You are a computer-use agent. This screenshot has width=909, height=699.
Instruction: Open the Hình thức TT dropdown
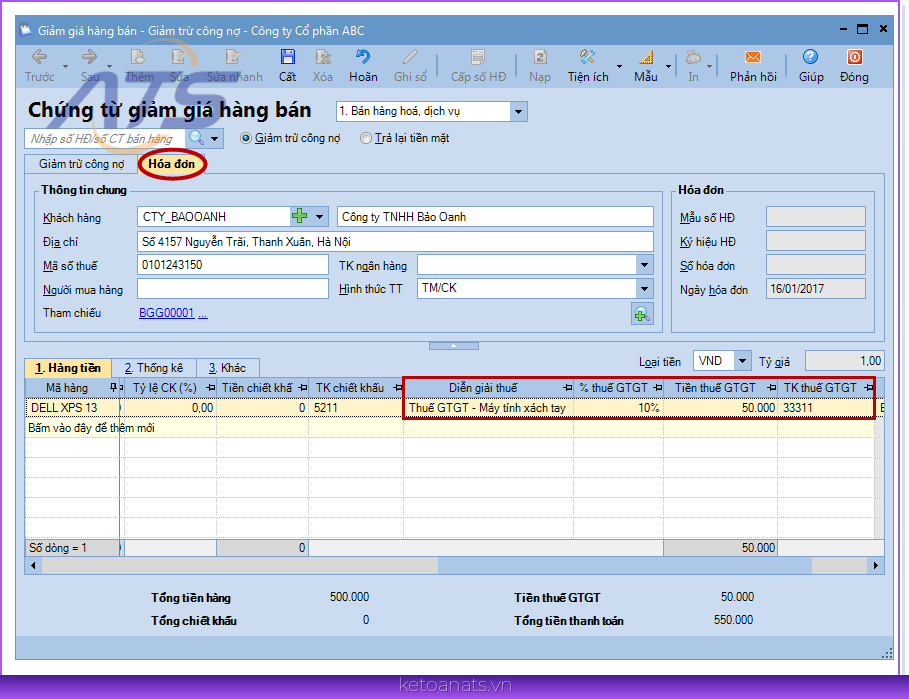click(644, 288)
